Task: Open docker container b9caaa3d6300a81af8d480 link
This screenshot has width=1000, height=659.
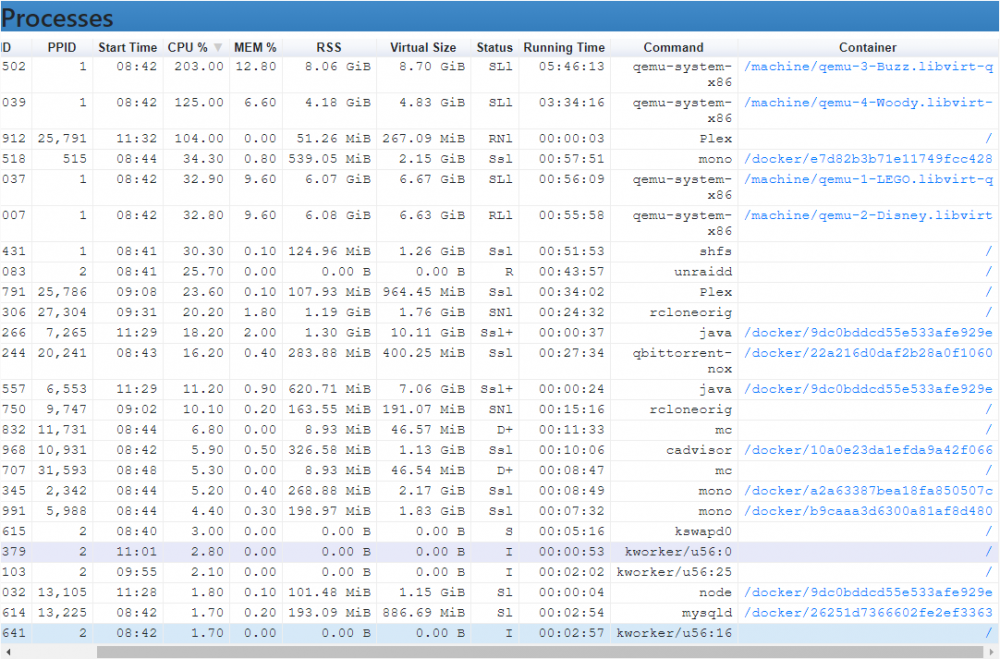Action: pos(869,511)
